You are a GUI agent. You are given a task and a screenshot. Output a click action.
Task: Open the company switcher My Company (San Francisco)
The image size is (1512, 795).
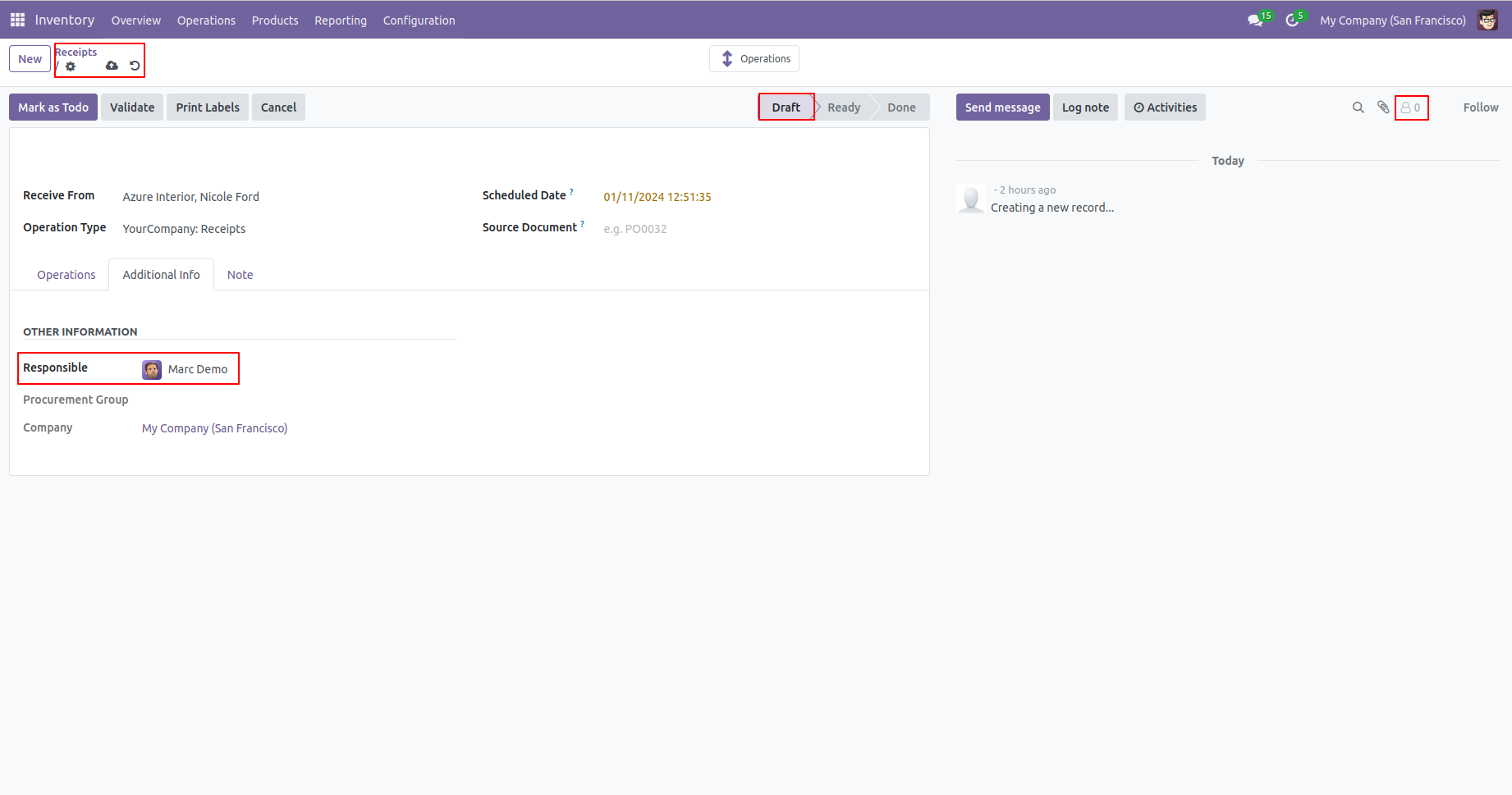(1392, 21)
